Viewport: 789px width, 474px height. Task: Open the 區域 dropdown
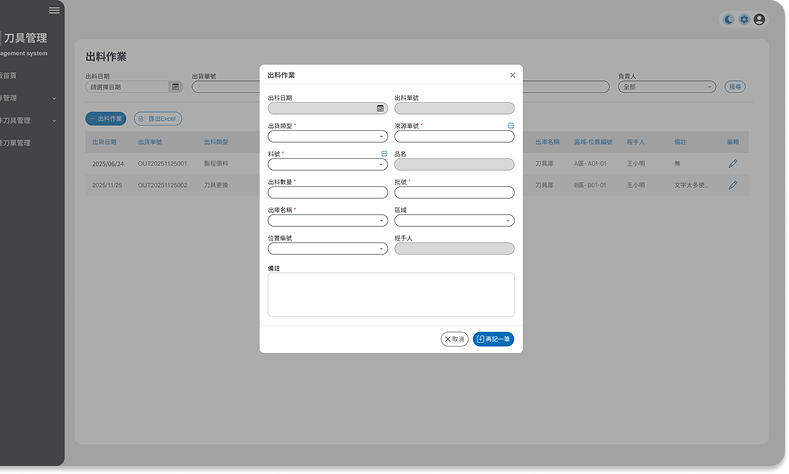(x=454, y=220)
